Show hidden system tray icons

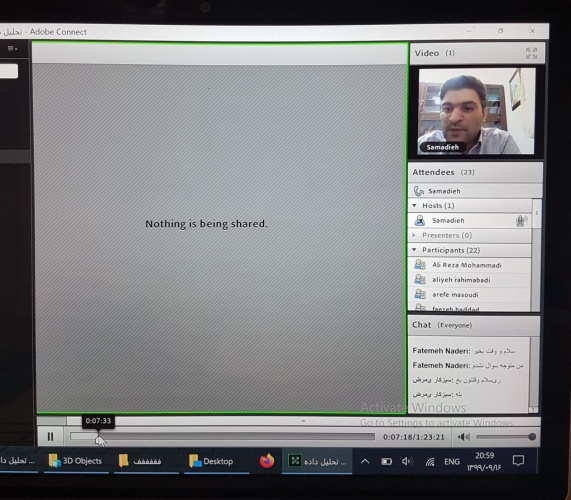pyautogui.click(x=365, y=461)
